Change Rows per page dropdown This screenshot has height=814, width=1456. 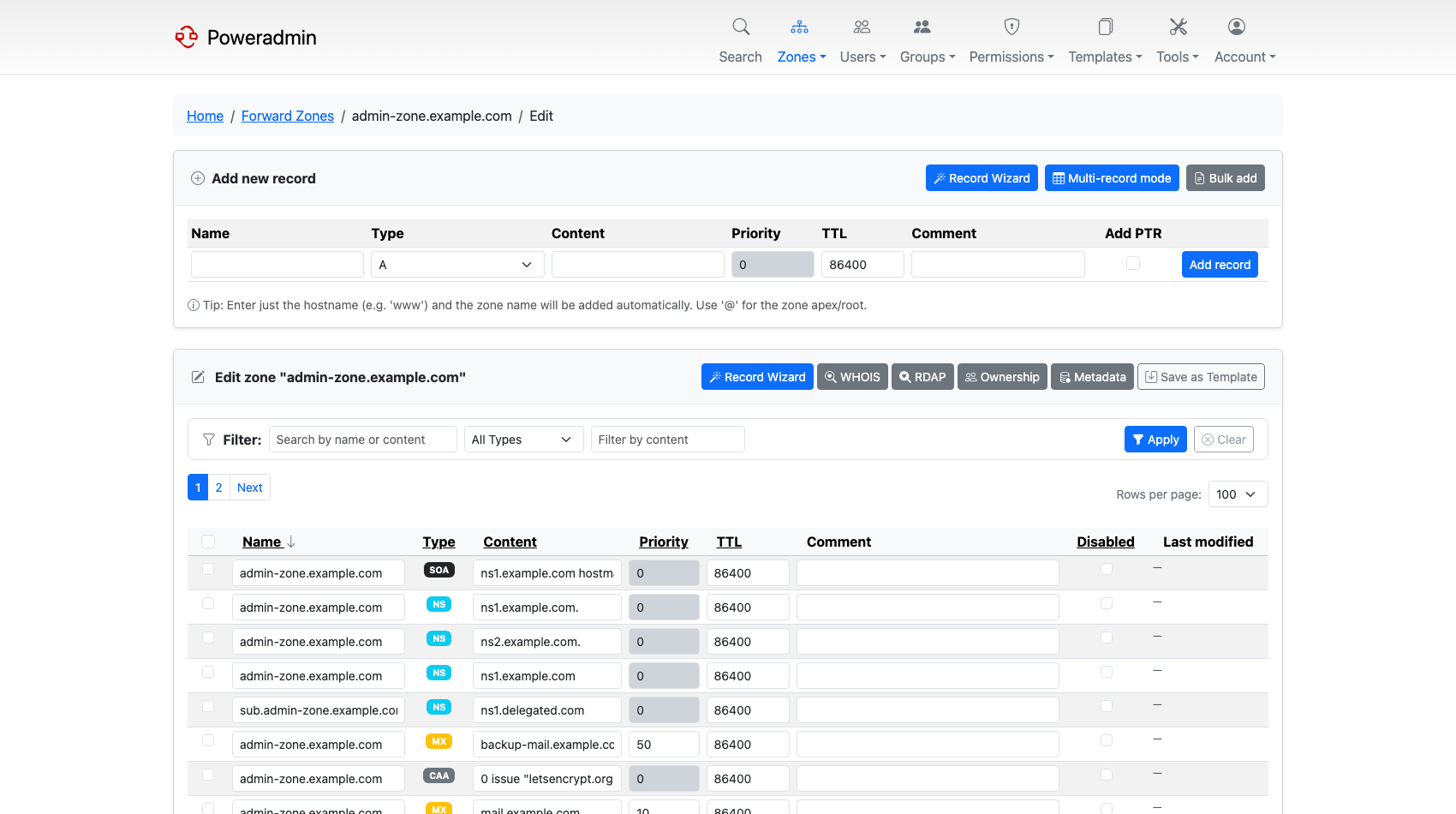tap(1238, 494)
